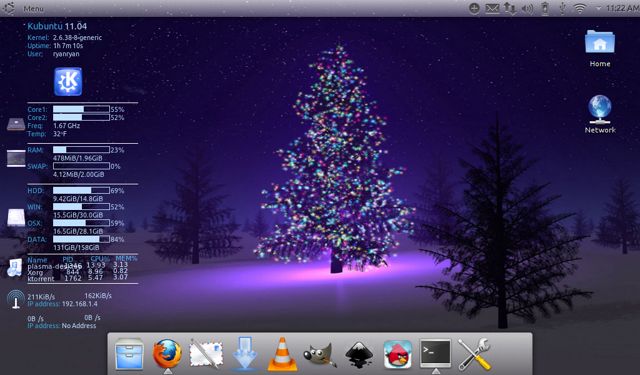Click the 131GiB/158GiB disk text
Screen dimensions: 640x375
pyautogui.click(x=76, y=248)
